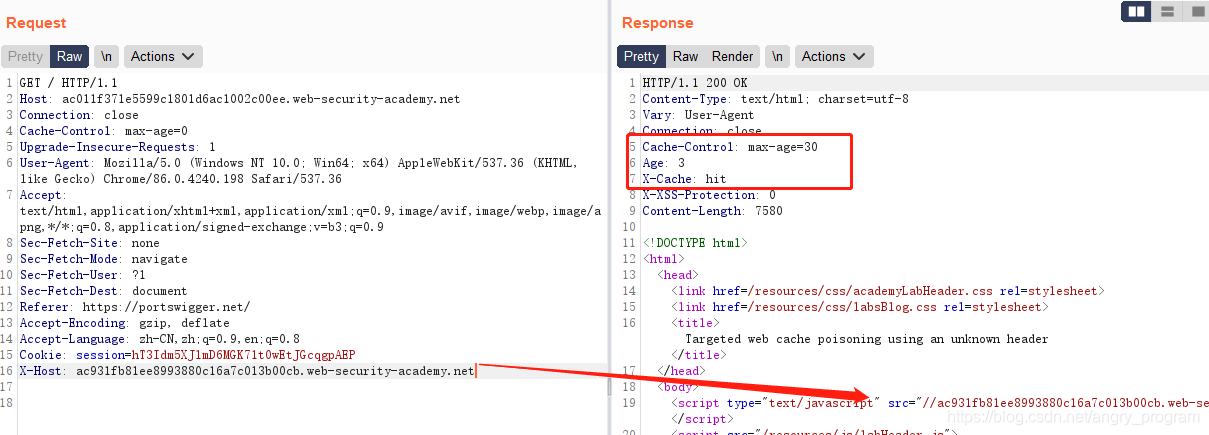Click Content-Length: 7580 response header
Screen dimensions: 1209x435
(712, 211)
